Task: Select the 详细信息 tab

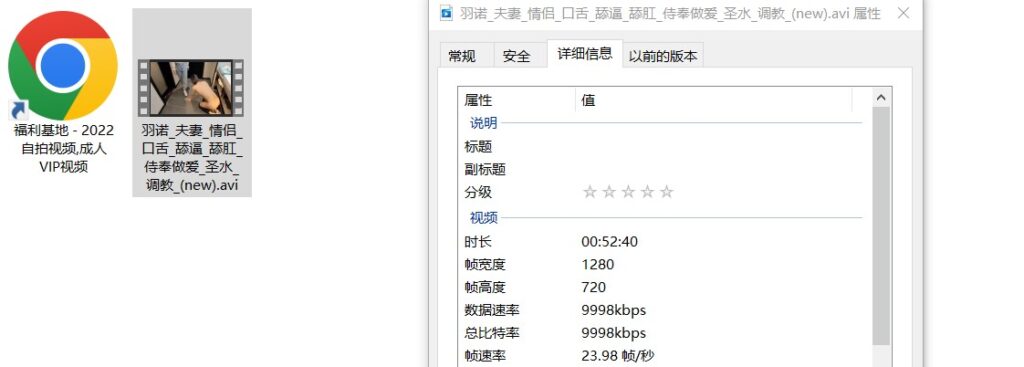Action: 584,54
